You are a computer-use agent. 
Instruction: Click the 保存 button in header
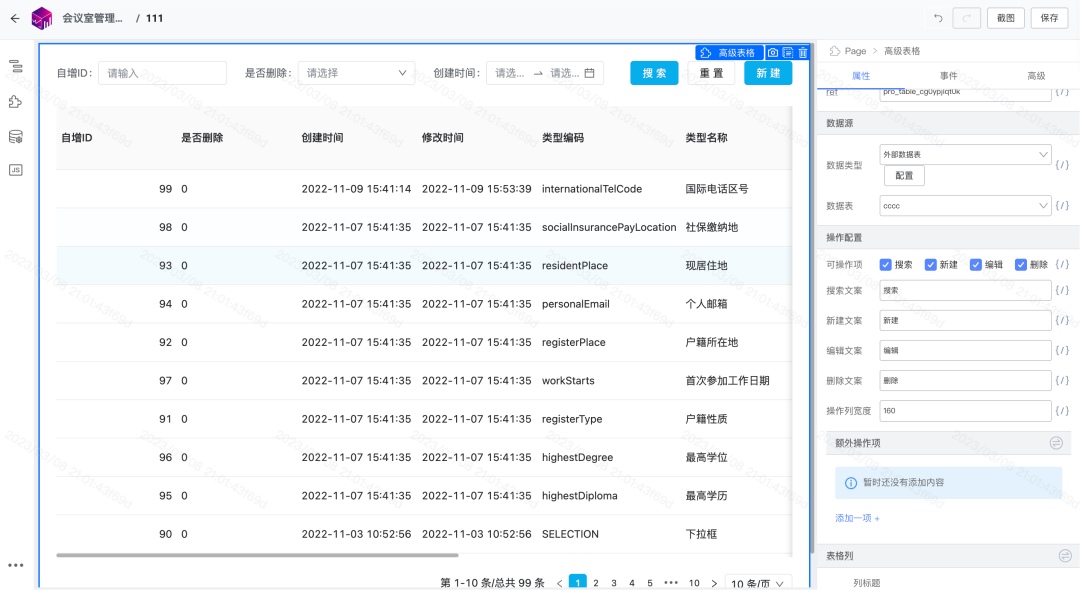pyautogui.click(x=1049, y=18)
